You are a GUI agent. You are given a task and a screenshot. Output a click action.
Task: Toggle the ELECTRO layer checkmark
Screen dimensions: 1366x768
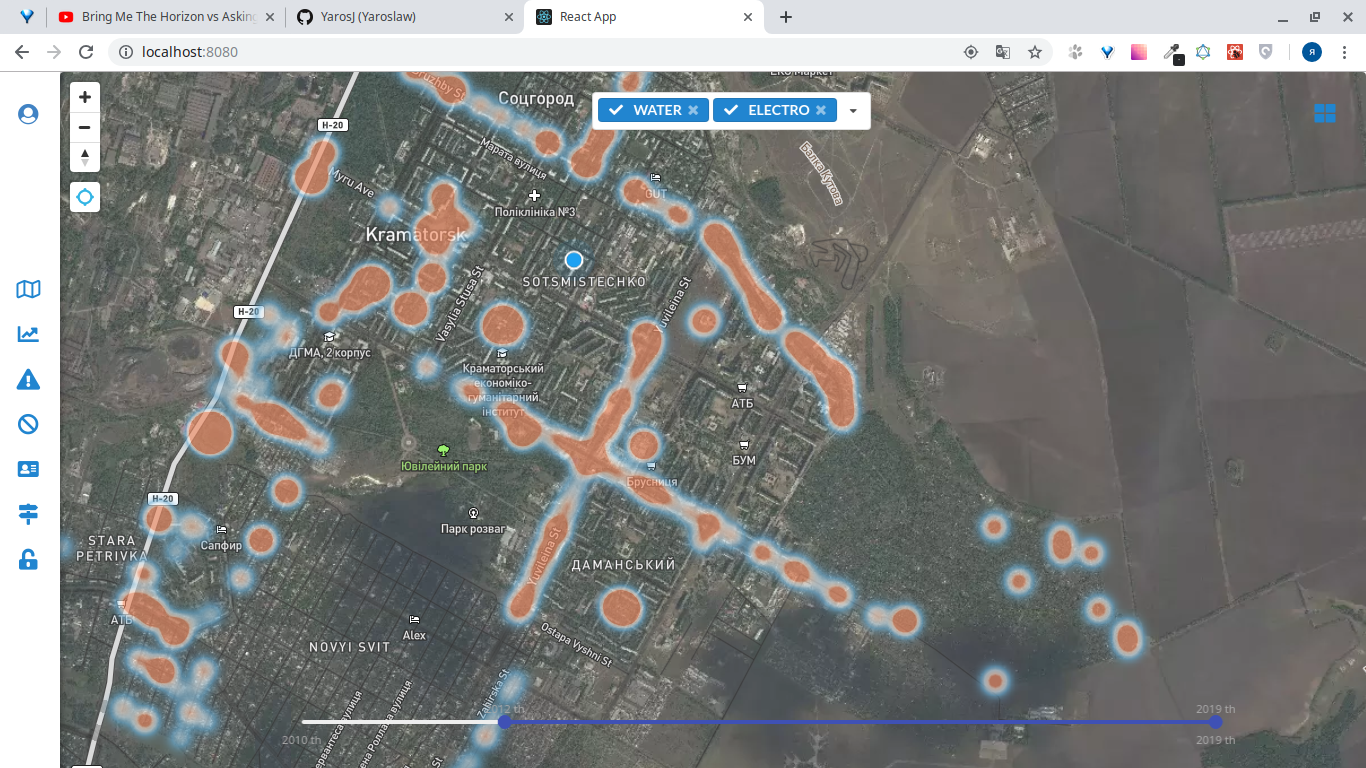tap(732, 110)
